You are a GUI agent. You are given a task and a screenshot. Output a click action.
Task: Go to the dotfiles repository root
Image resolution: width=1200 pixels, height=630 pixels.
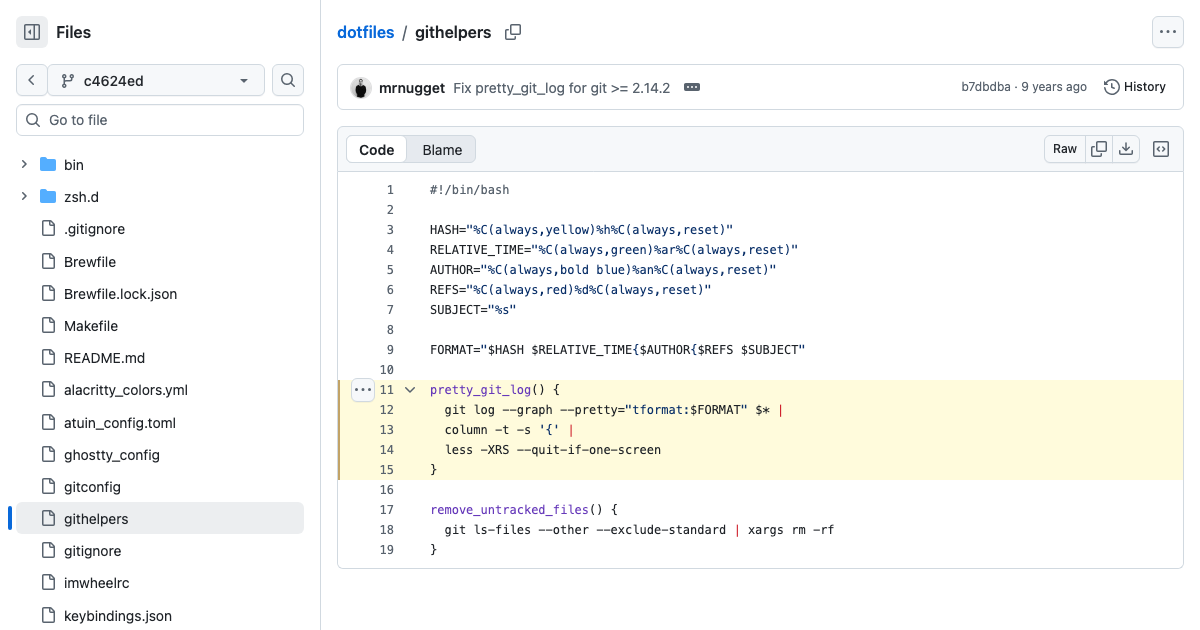tap(366, 32)
